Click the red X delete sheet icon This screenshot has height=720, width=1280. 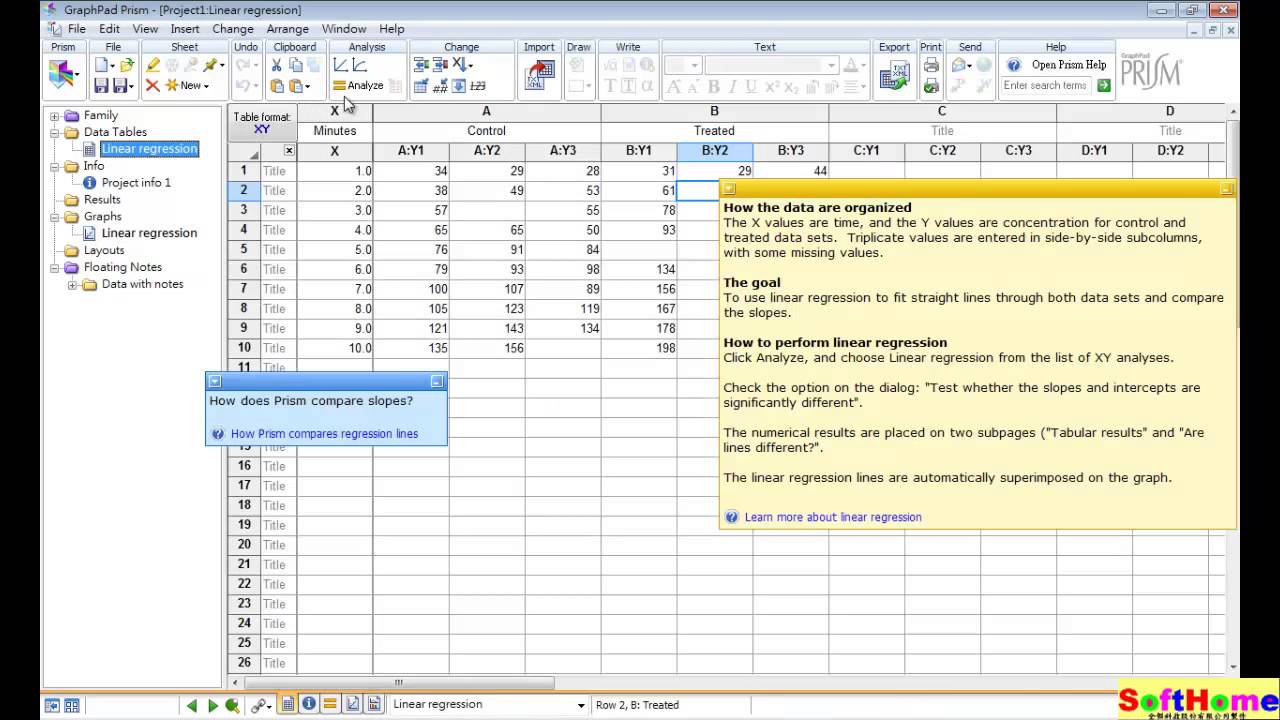click(152, 86)
